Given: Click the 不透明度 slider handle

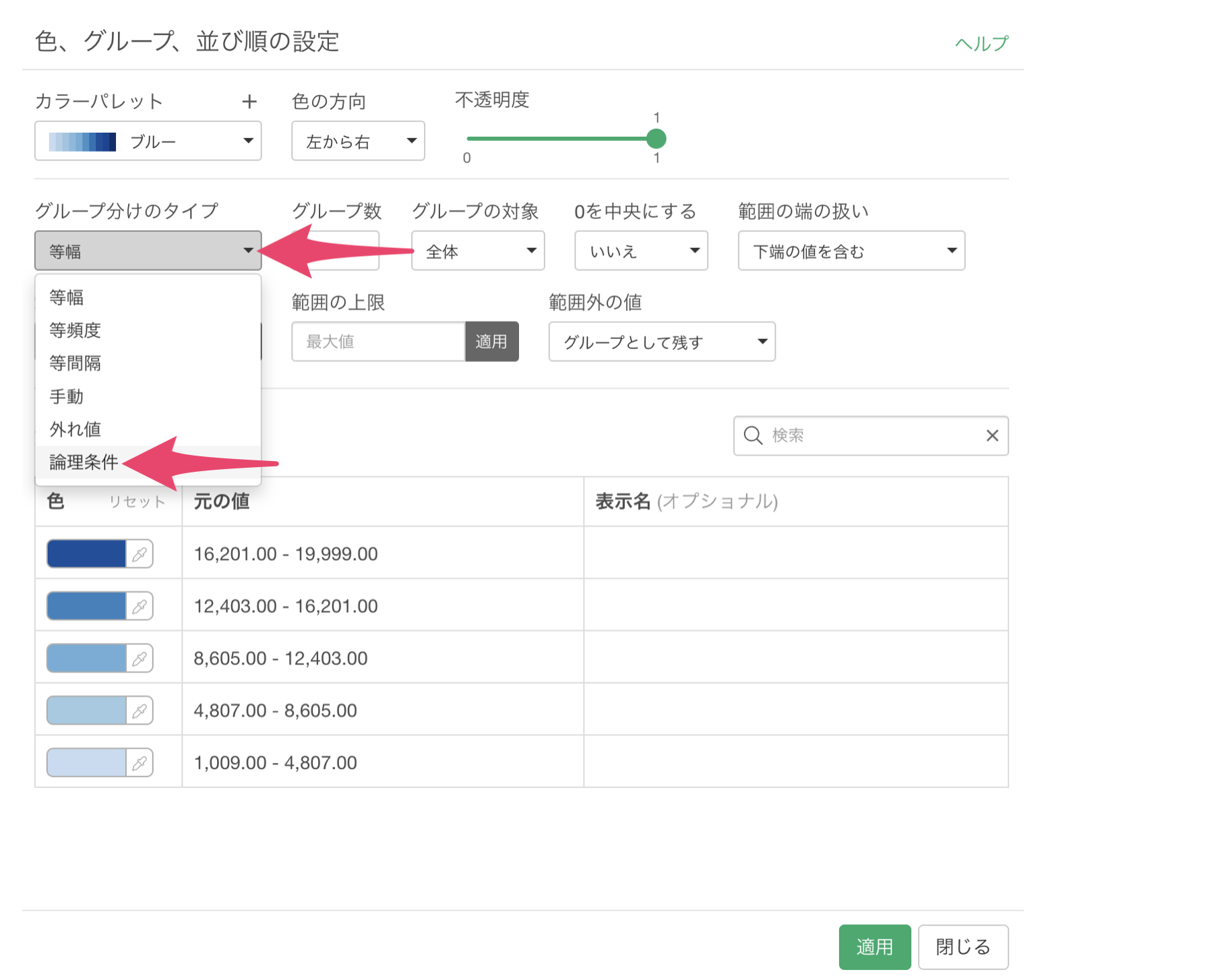Looking at the screenshot, I should pos(656,139).
